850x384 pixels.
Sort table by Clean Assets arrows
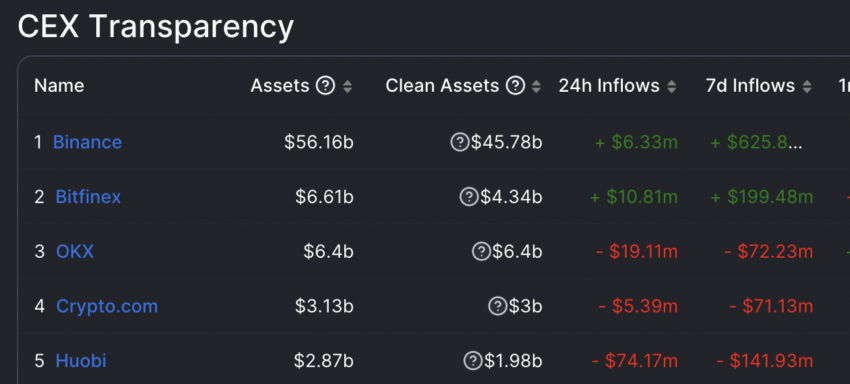coord(536,86)
